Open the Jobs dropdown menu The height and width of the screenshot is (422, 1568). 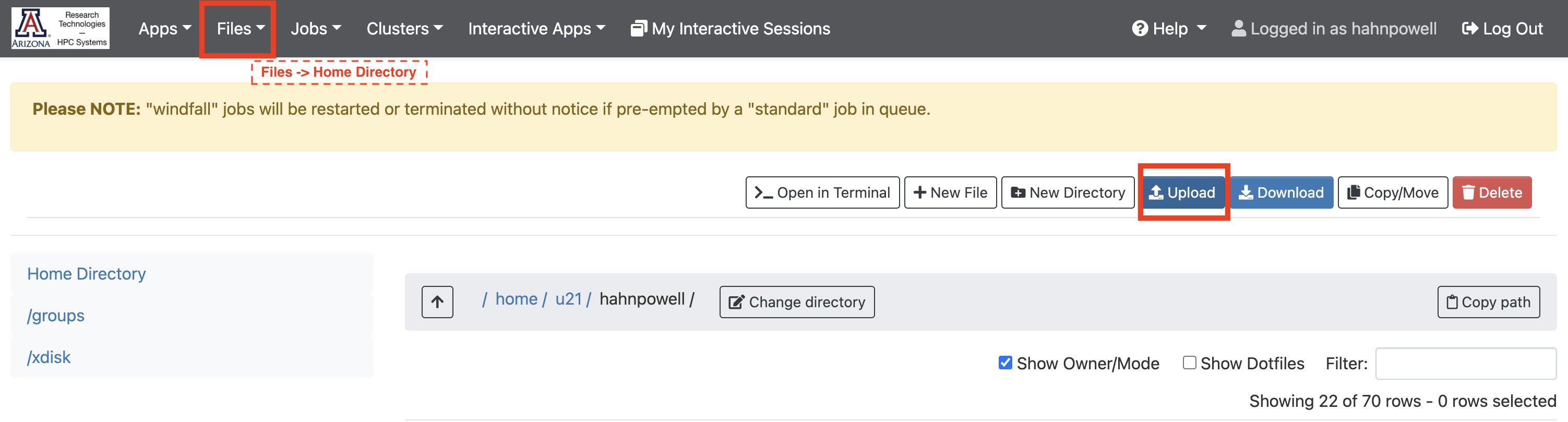(x=316, y=29)
